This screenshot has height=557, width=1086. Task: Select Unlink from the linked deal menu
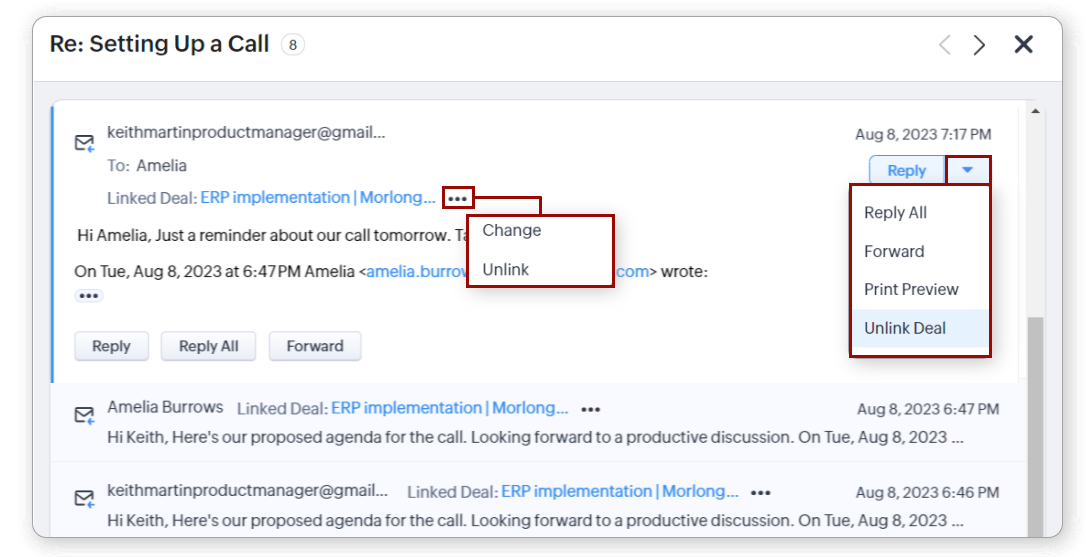(x=505, y=270)
